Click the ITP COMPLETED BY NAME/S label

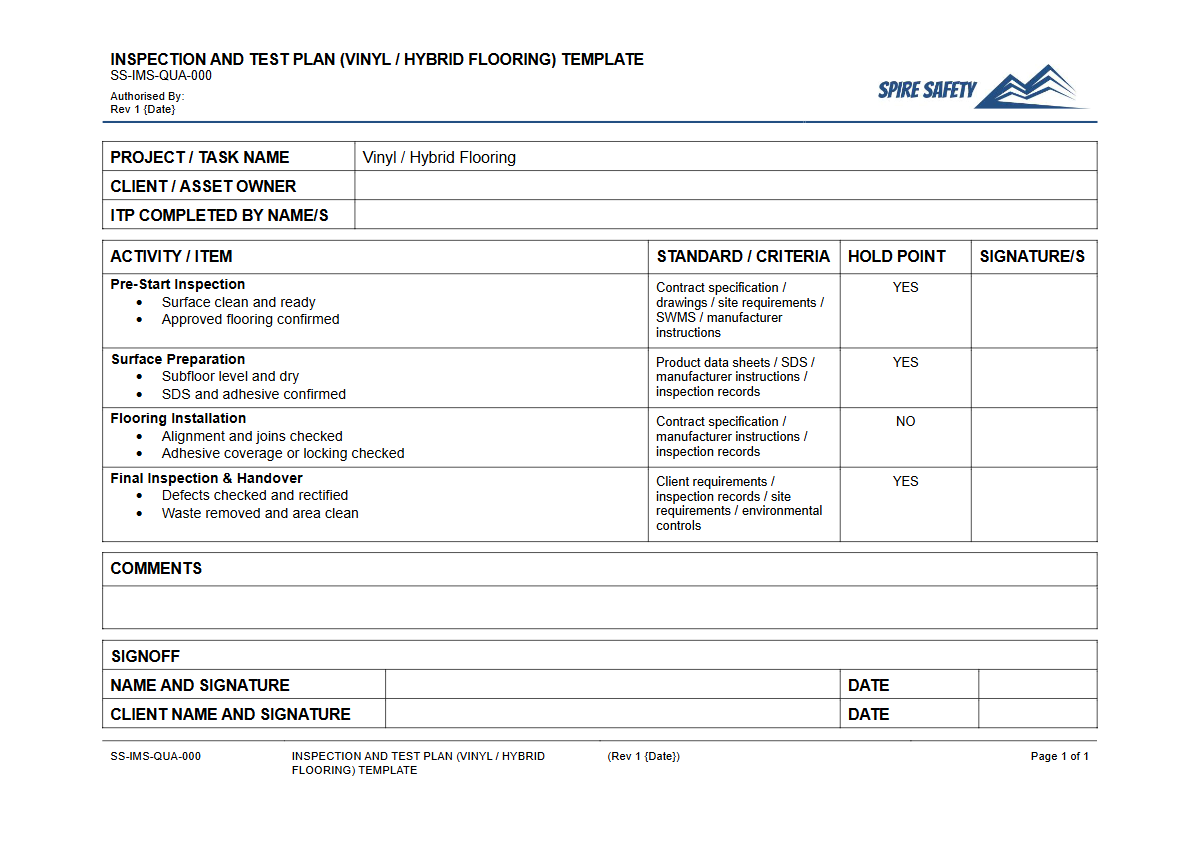[219, 215]
